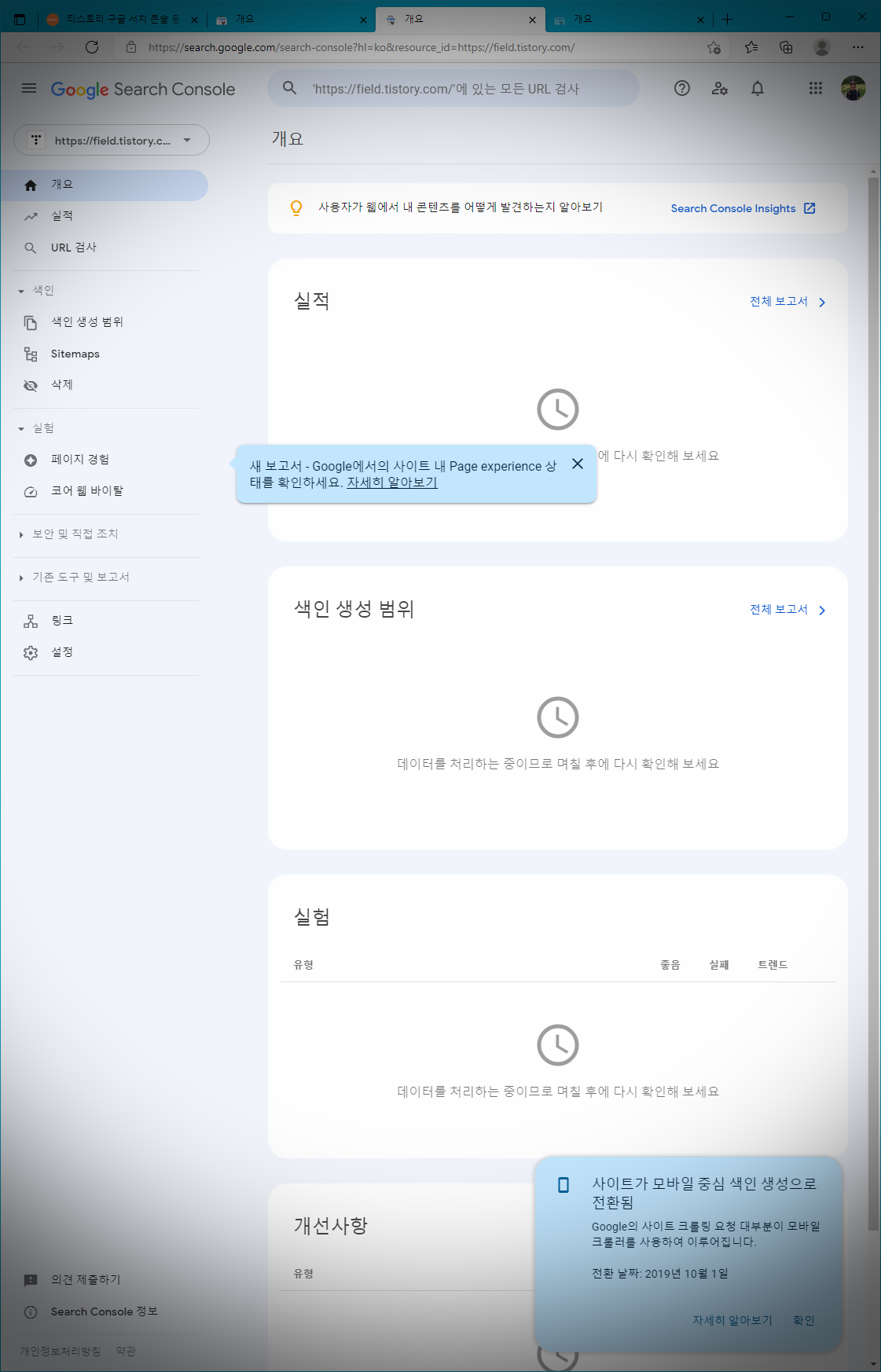Open 색인 생성 범위 in sidebar
The image size is (881, 1372).
click(x=104, y=322)
